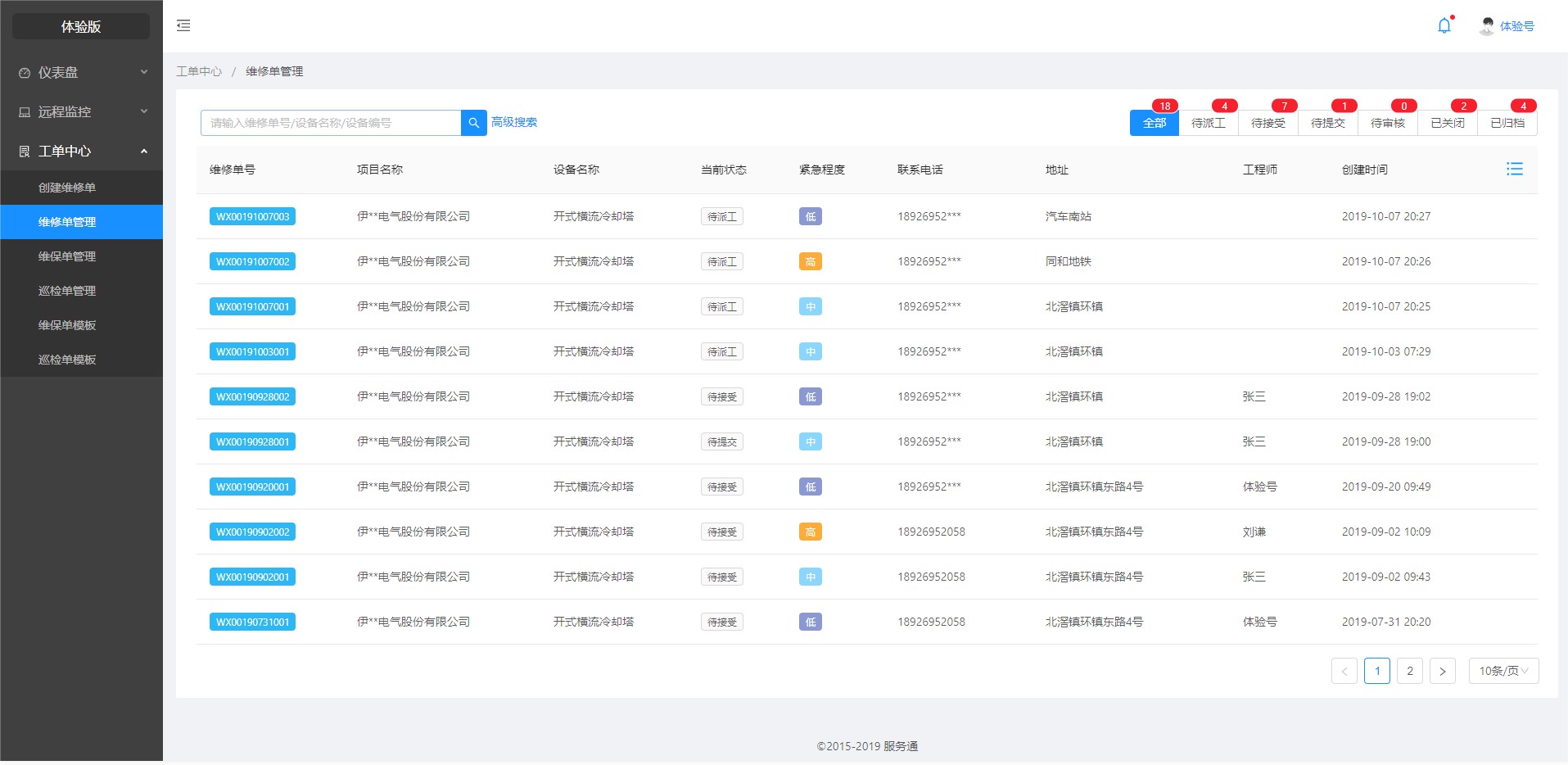Open work order WX00191007001
This screenshot has width=1568, height=765.
pyautogui.click(x=252, y=306)
